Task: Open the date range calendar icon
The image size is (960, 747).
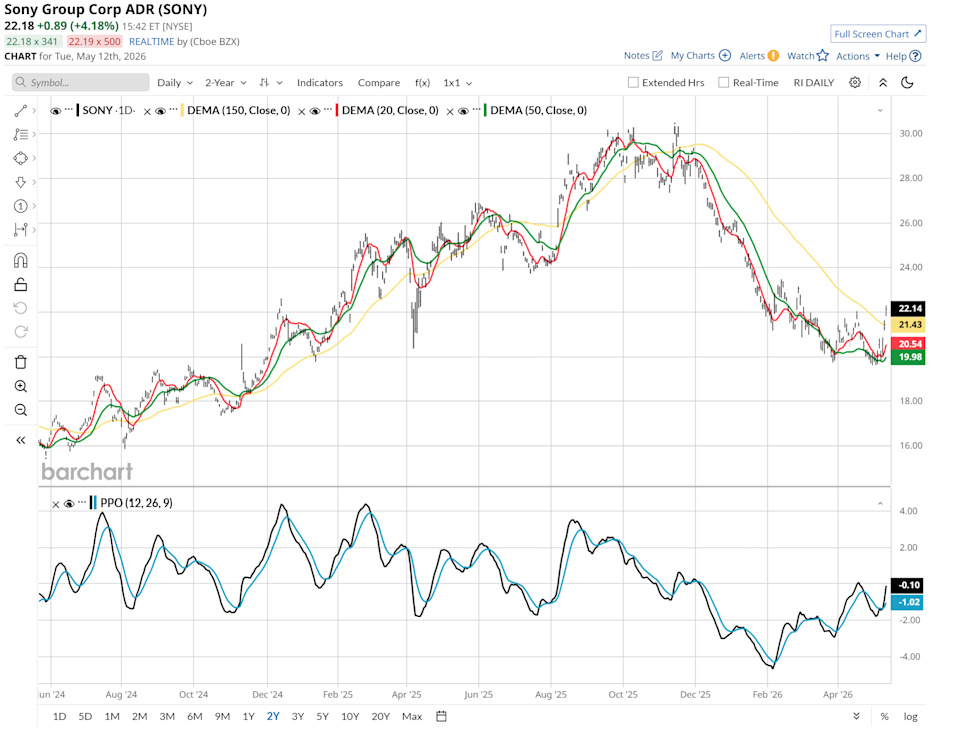Action: point(441,716)
